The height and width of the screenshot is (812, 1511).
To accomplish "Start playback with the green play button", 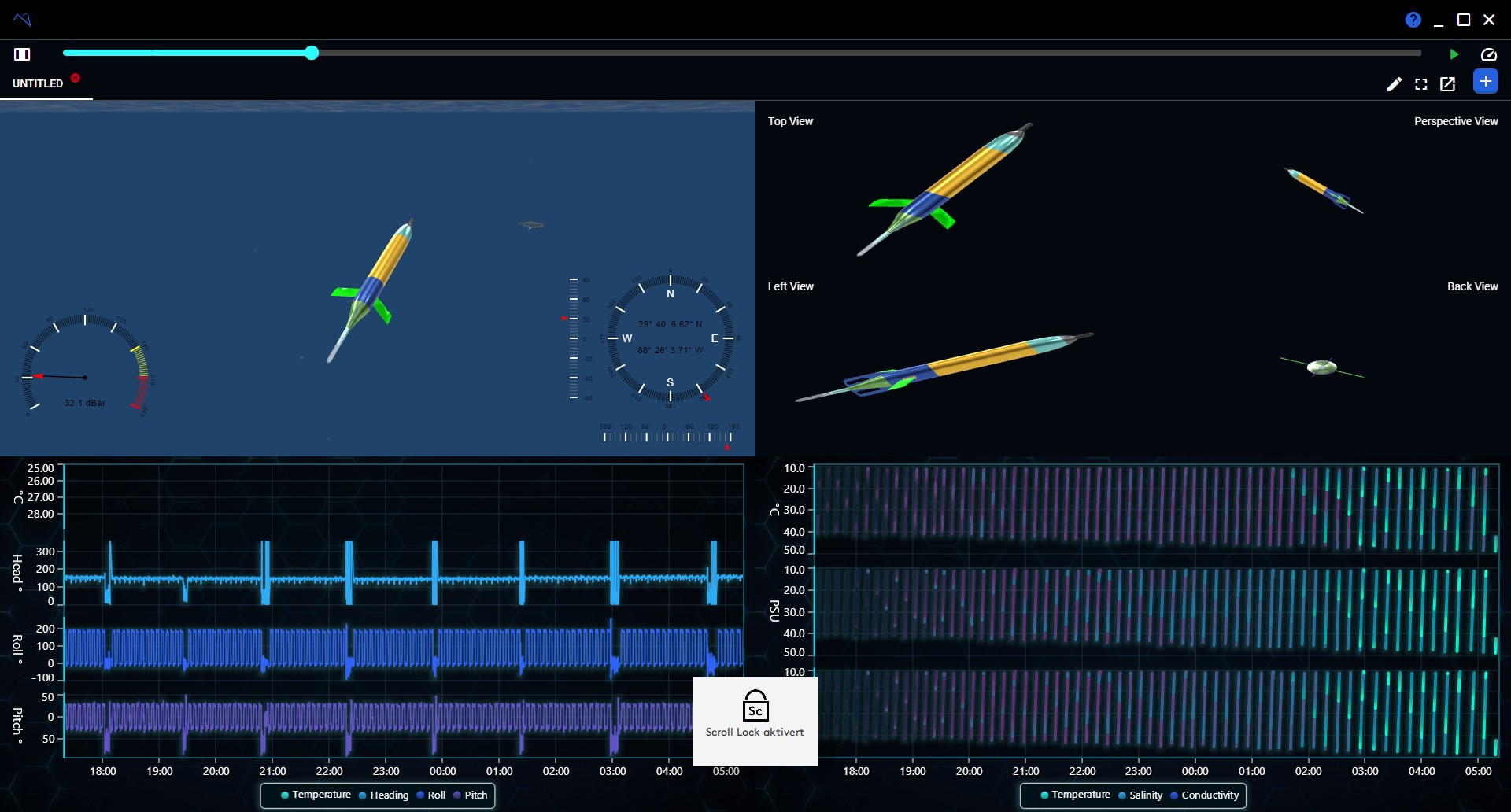I will click(1454, 54).
